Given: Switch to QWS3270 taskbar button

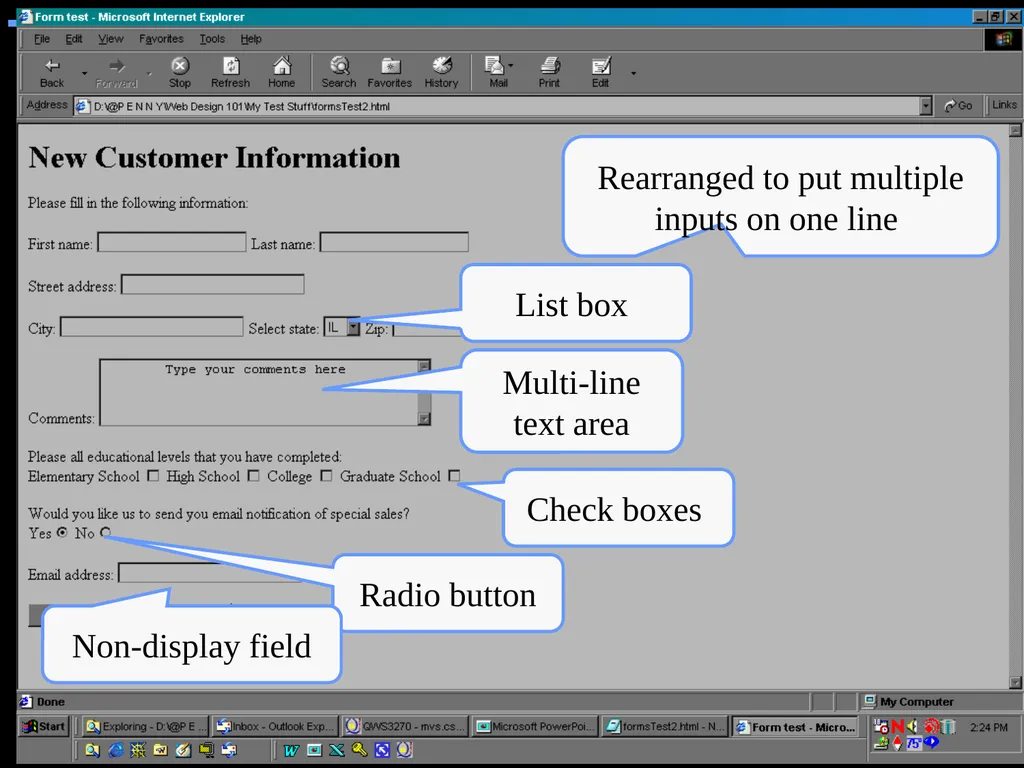Looking at the screenshot, I should (x=405, y=726).
